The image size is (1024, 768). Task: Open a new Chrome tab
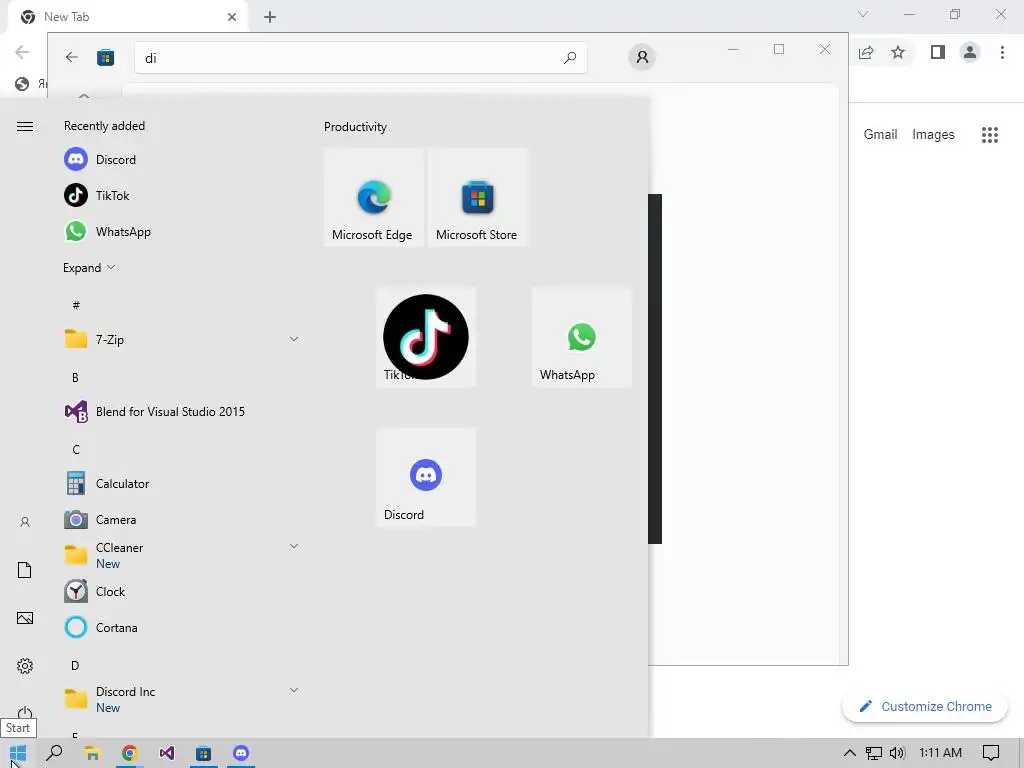[270, 17]
